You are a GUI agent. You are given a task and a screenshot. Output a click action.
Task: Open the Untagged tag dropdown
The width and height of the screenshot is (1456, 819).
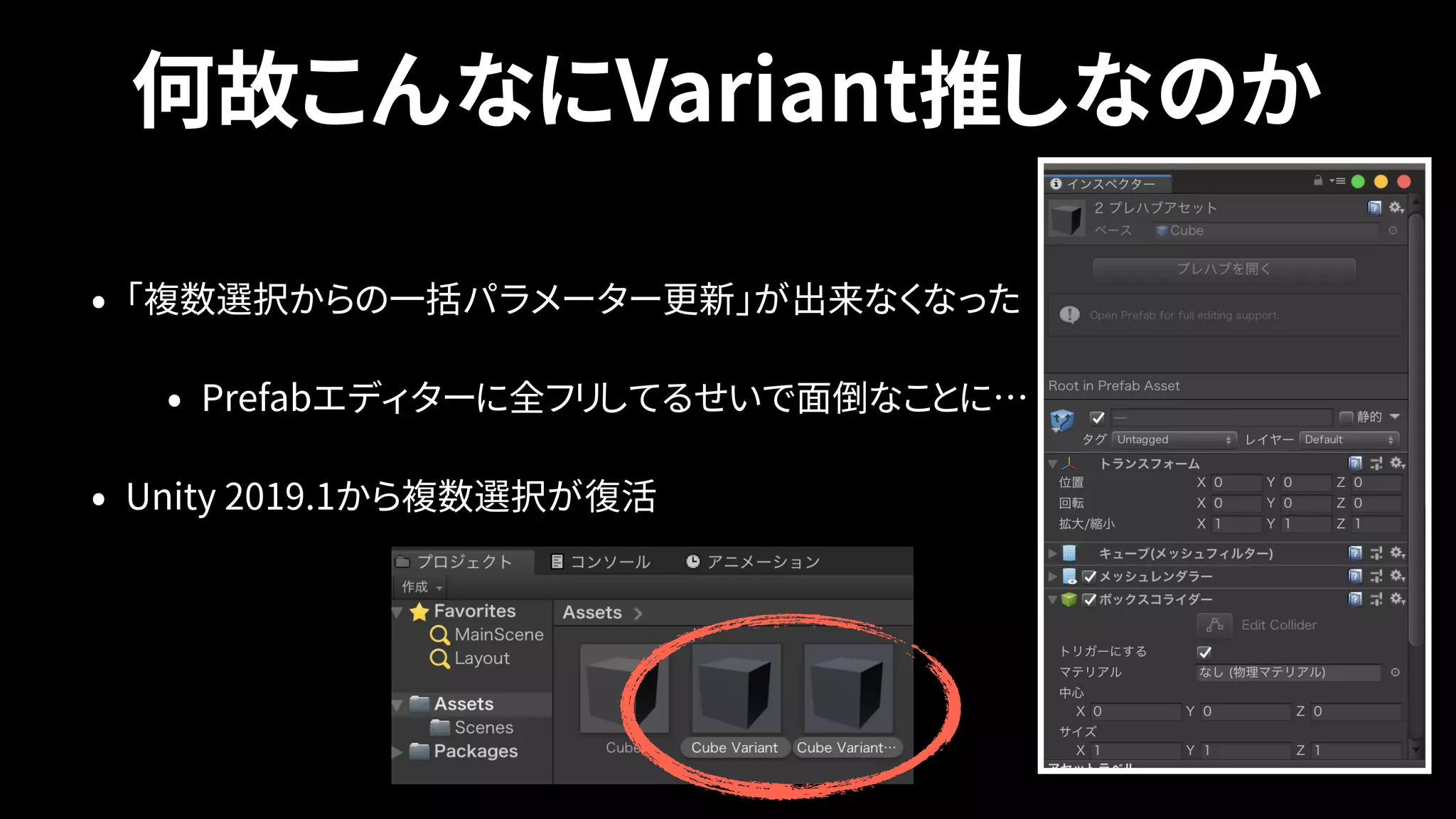[x=1174, y=439]
